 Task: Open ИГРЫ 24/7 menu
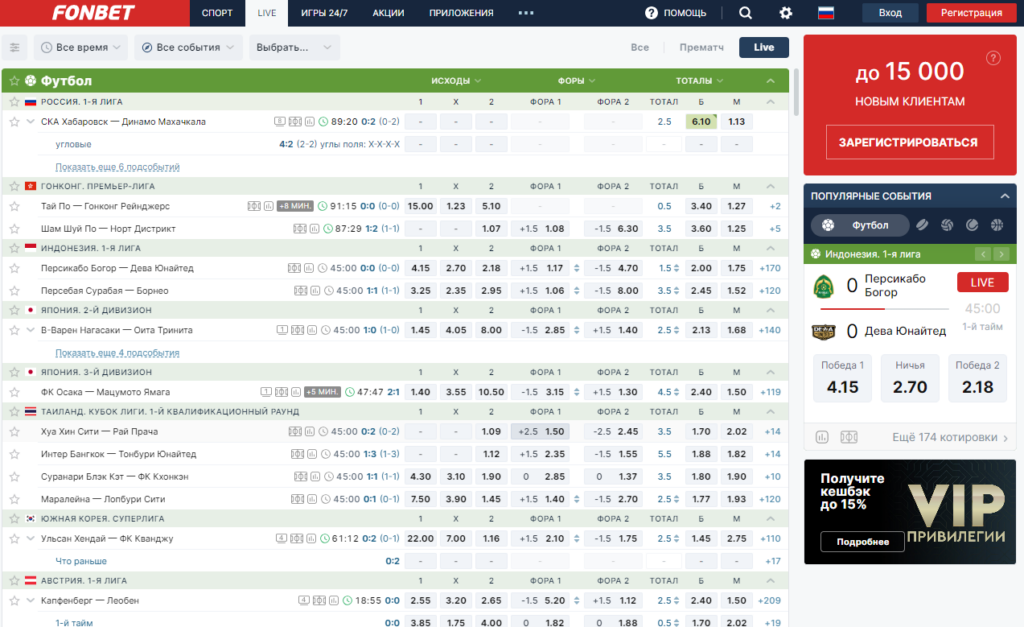[x=325, y=13]
